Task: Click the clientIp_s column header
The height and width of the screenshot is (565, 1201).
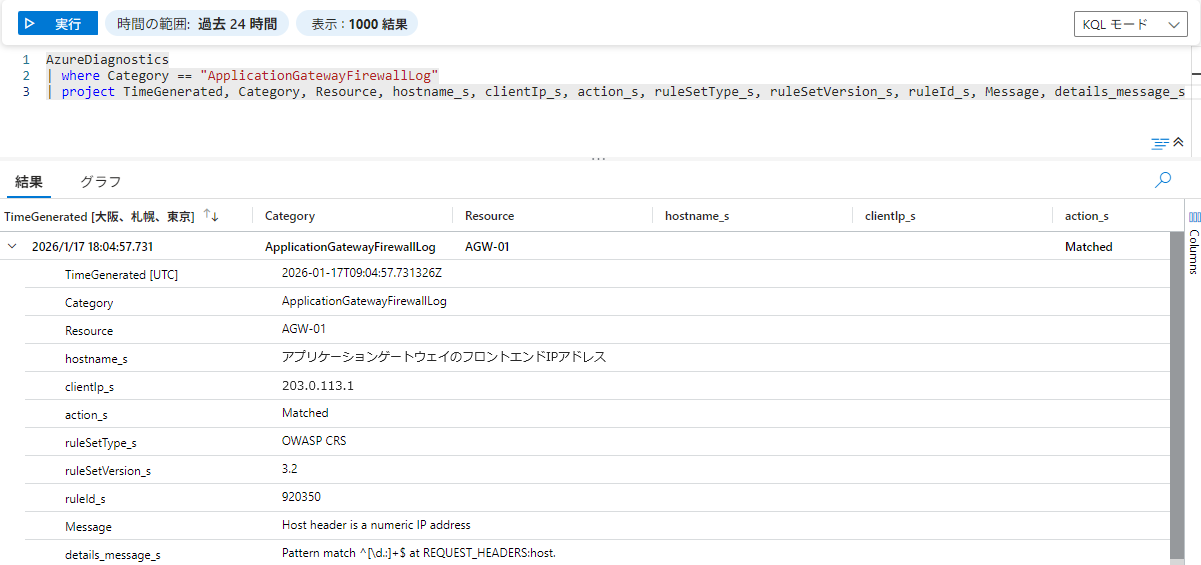Action: click(x=890, y=216)
